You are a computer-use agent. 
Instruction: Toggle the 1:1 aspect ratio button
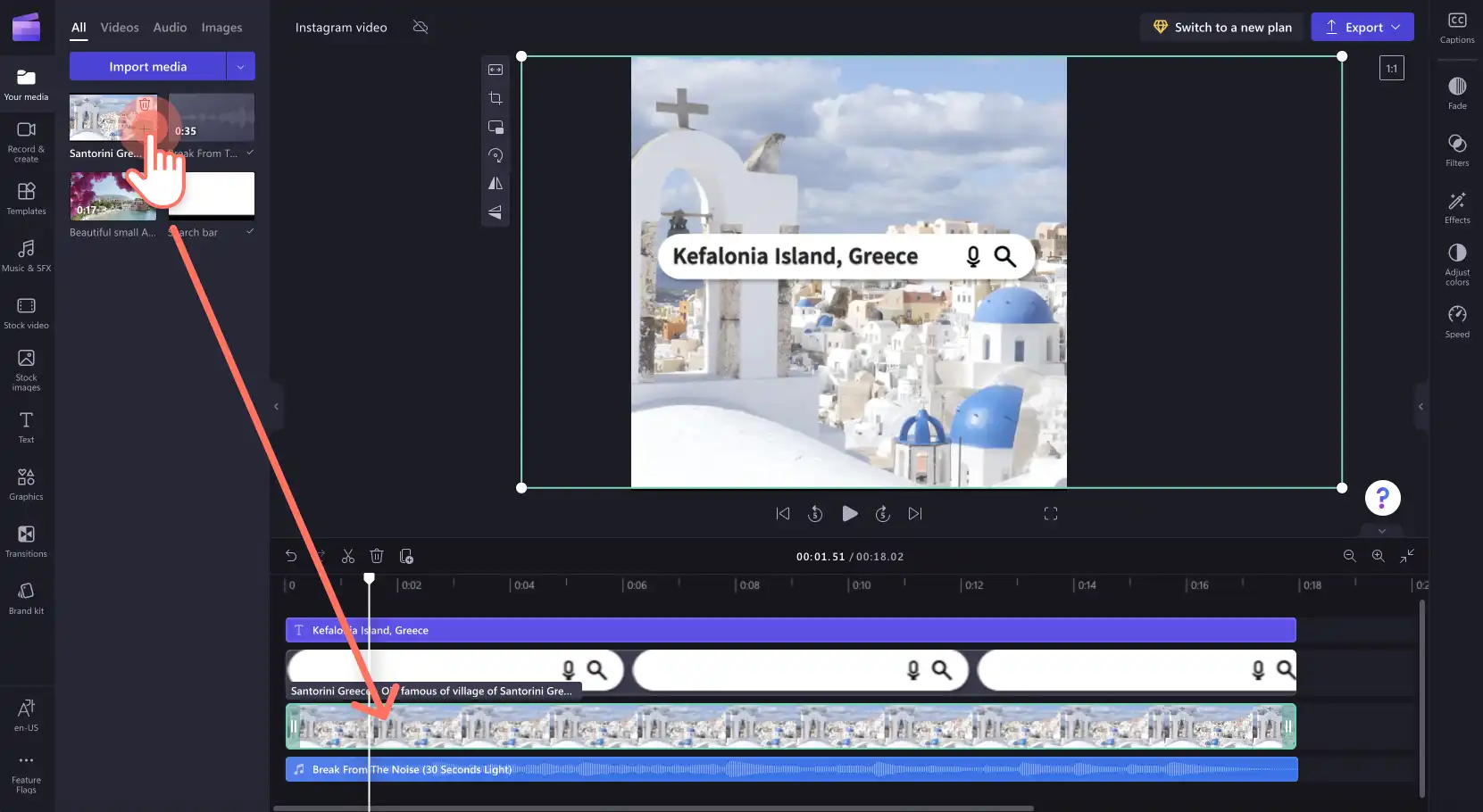[x=1392, y=68]
